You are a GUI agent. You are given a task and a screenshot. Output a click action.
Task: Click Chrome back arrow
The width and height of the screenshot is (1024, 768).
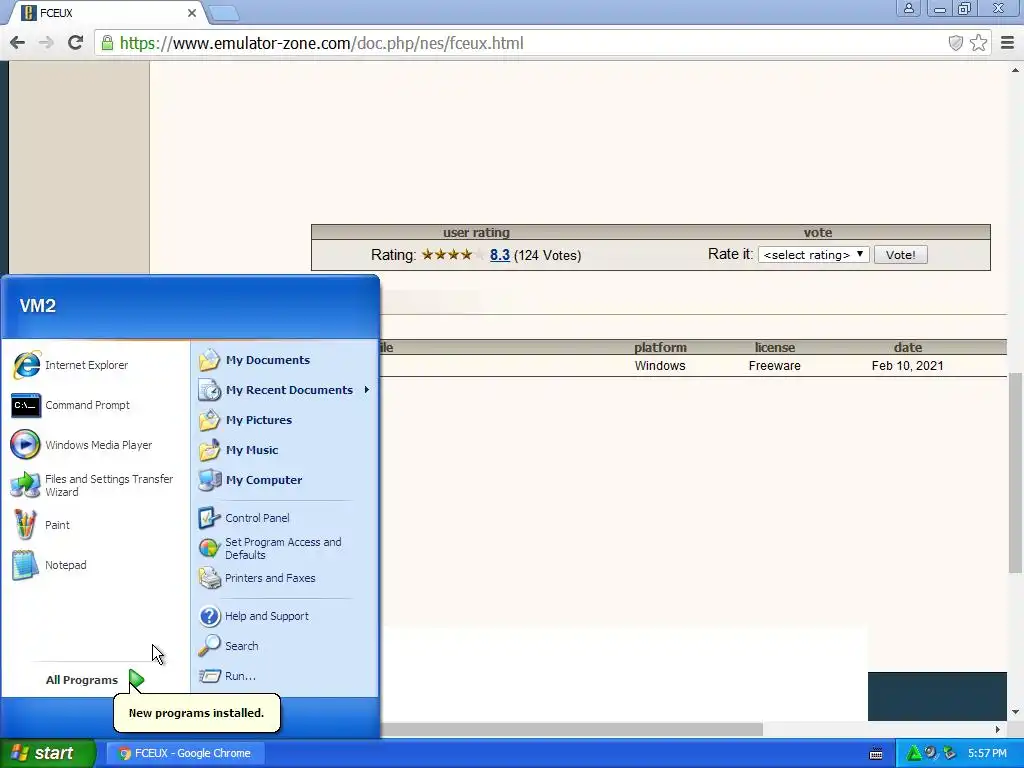18,43
